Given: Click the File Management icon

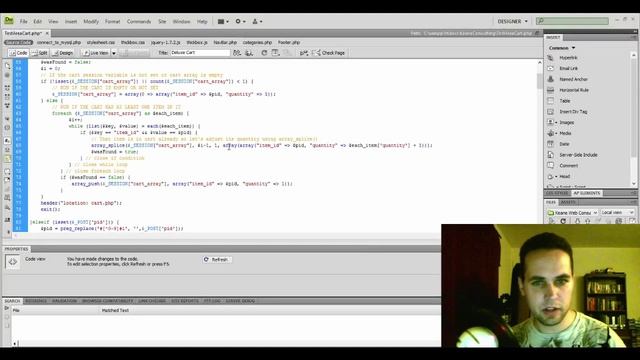Looking at the screenshot, I should [237, 53].
